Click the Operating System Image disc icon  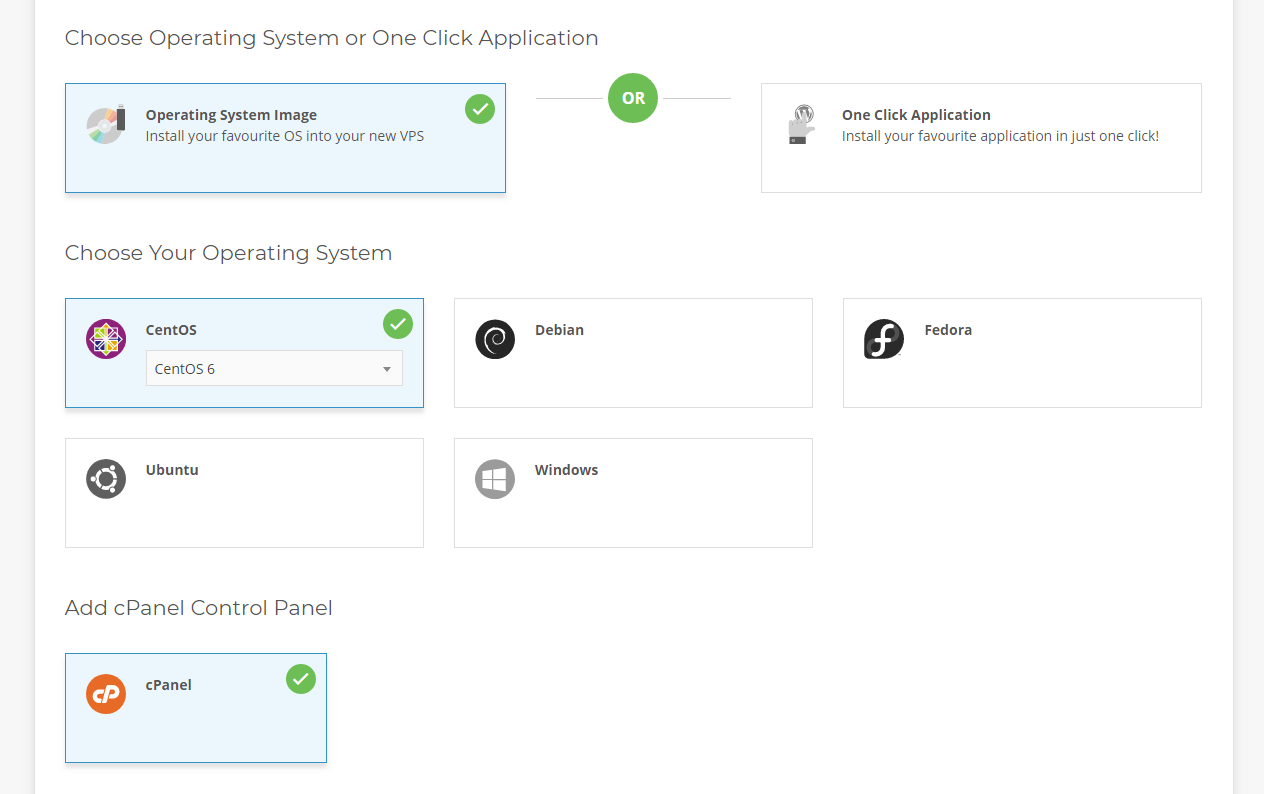click(106, 124)
